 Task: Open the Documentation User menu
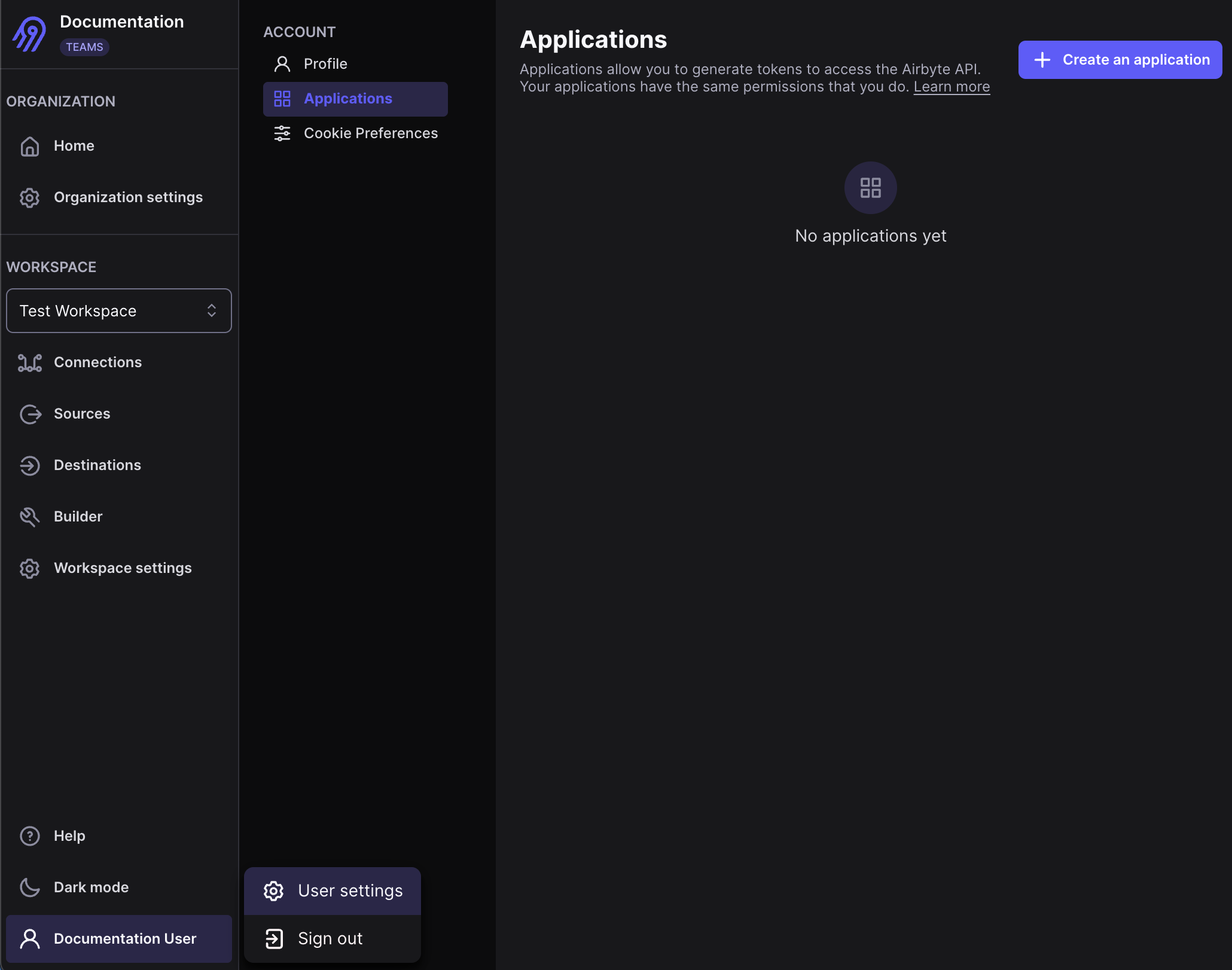click(x=119, y=938)
